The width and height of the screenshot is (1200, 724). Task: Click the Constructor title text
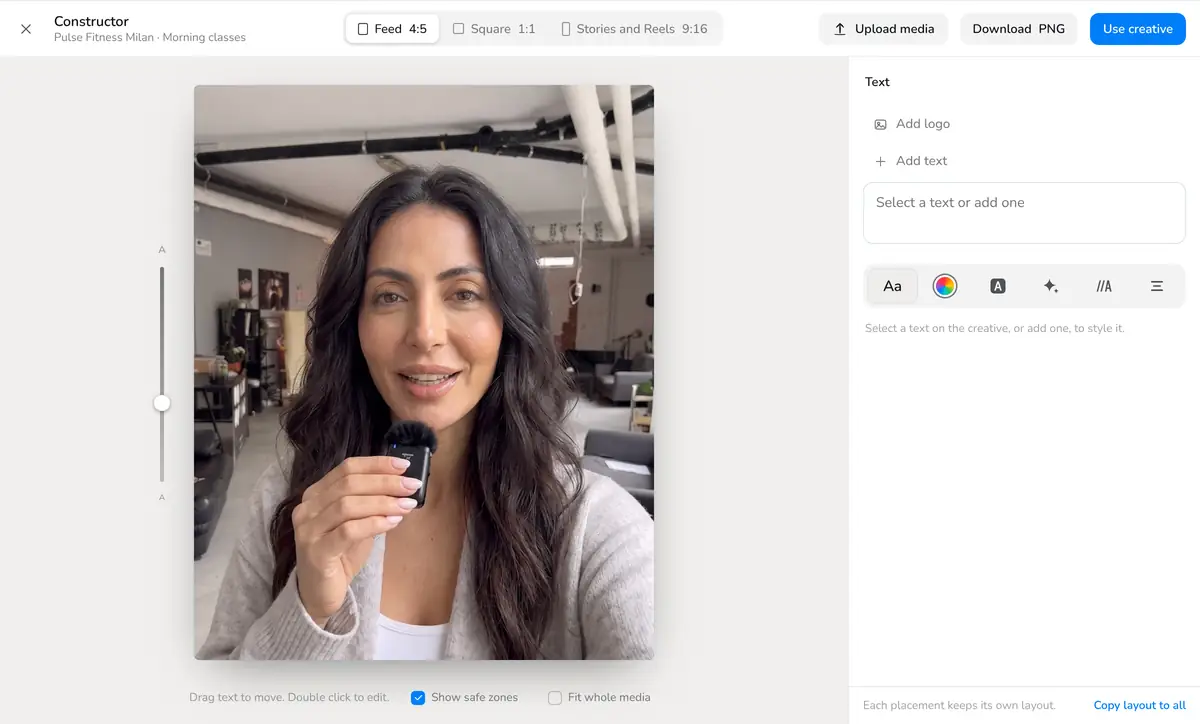[91, 21]
